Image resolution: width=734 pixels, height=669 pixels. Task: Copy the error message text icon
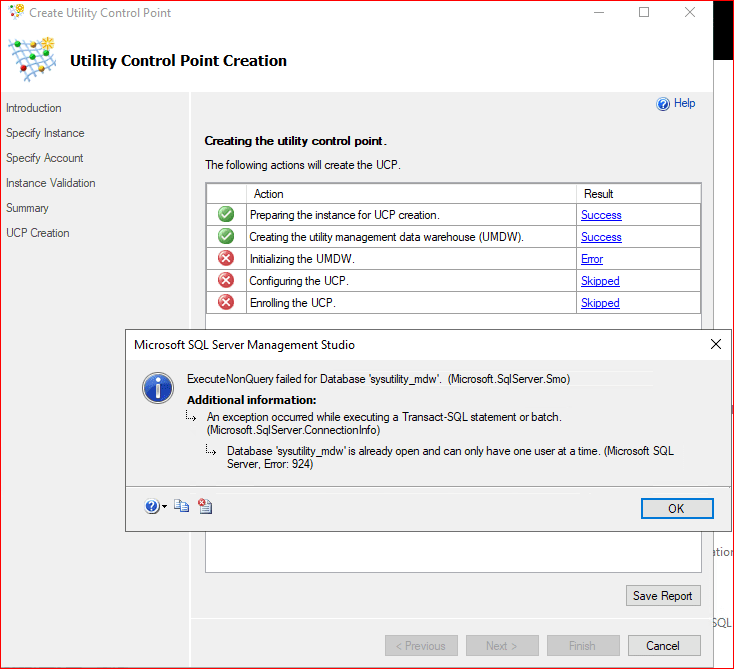pos(181,507)
